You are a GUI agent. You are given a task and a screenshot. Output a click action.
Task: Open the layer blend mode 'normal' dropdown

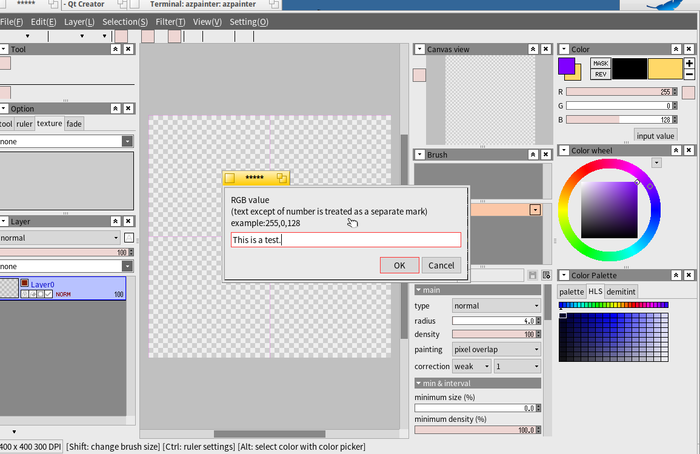tap(60, 238)
